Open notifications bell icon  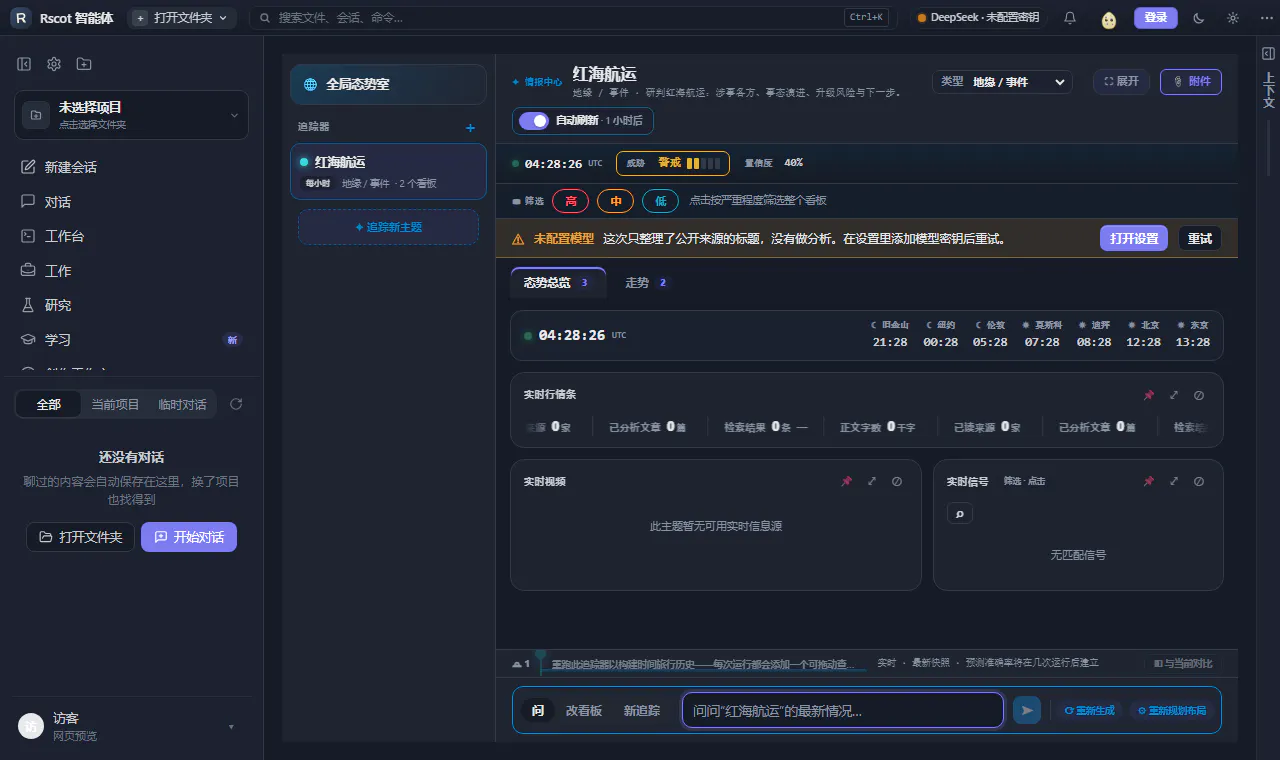point(1070,18)
